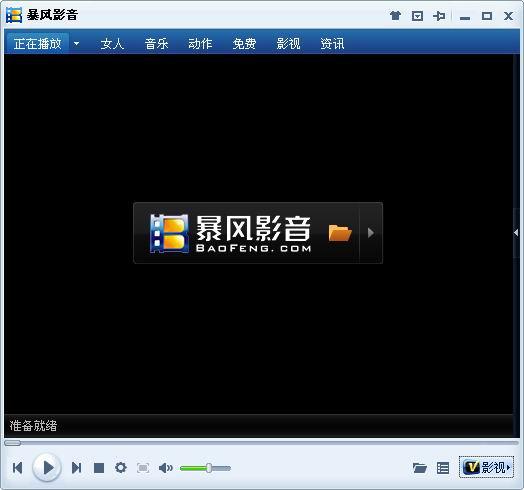Expand the side panel arrow at right edge

point(516,233)
